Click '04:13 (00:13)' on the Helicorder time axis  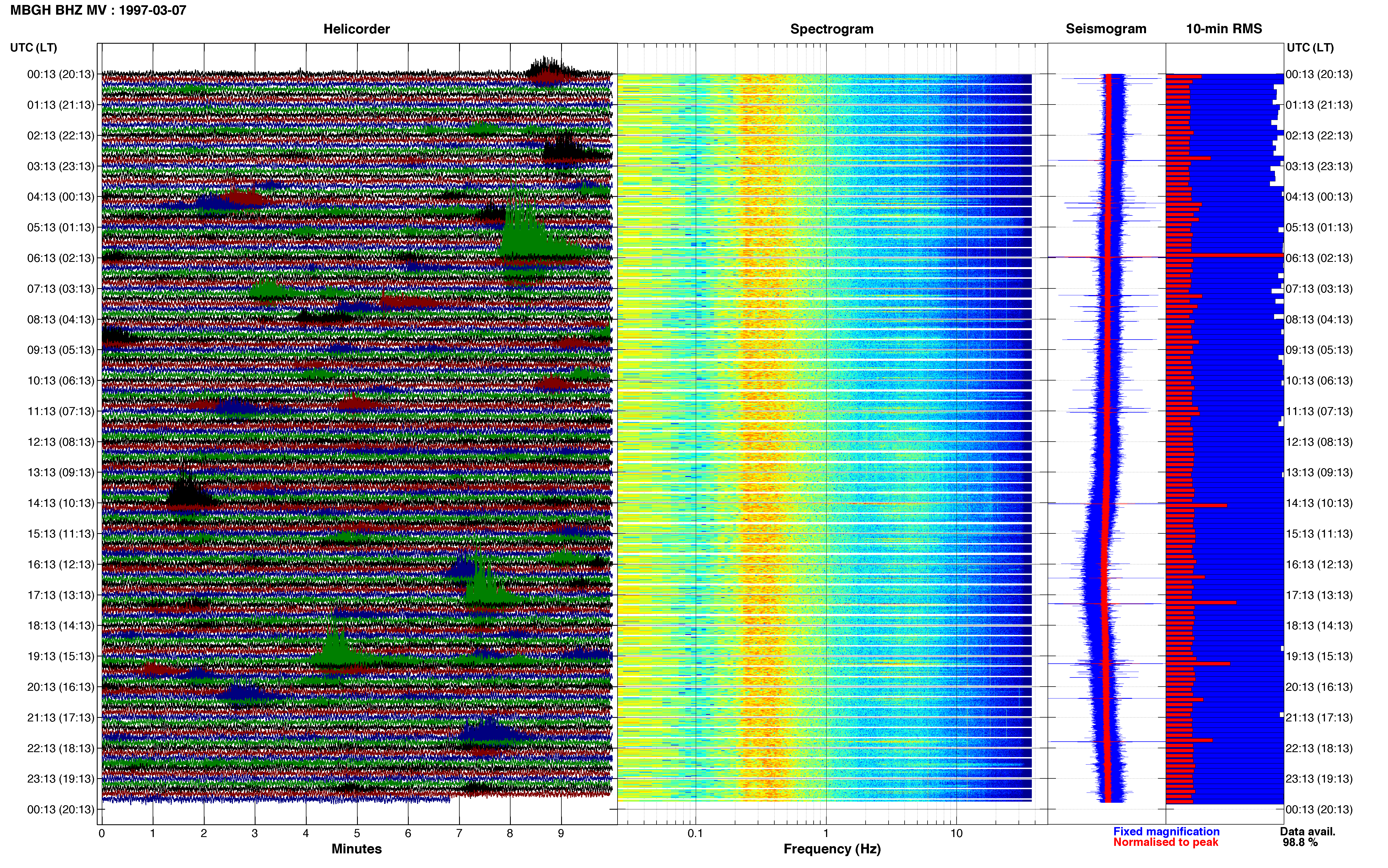pyautogui.click(x=61, y=197)
